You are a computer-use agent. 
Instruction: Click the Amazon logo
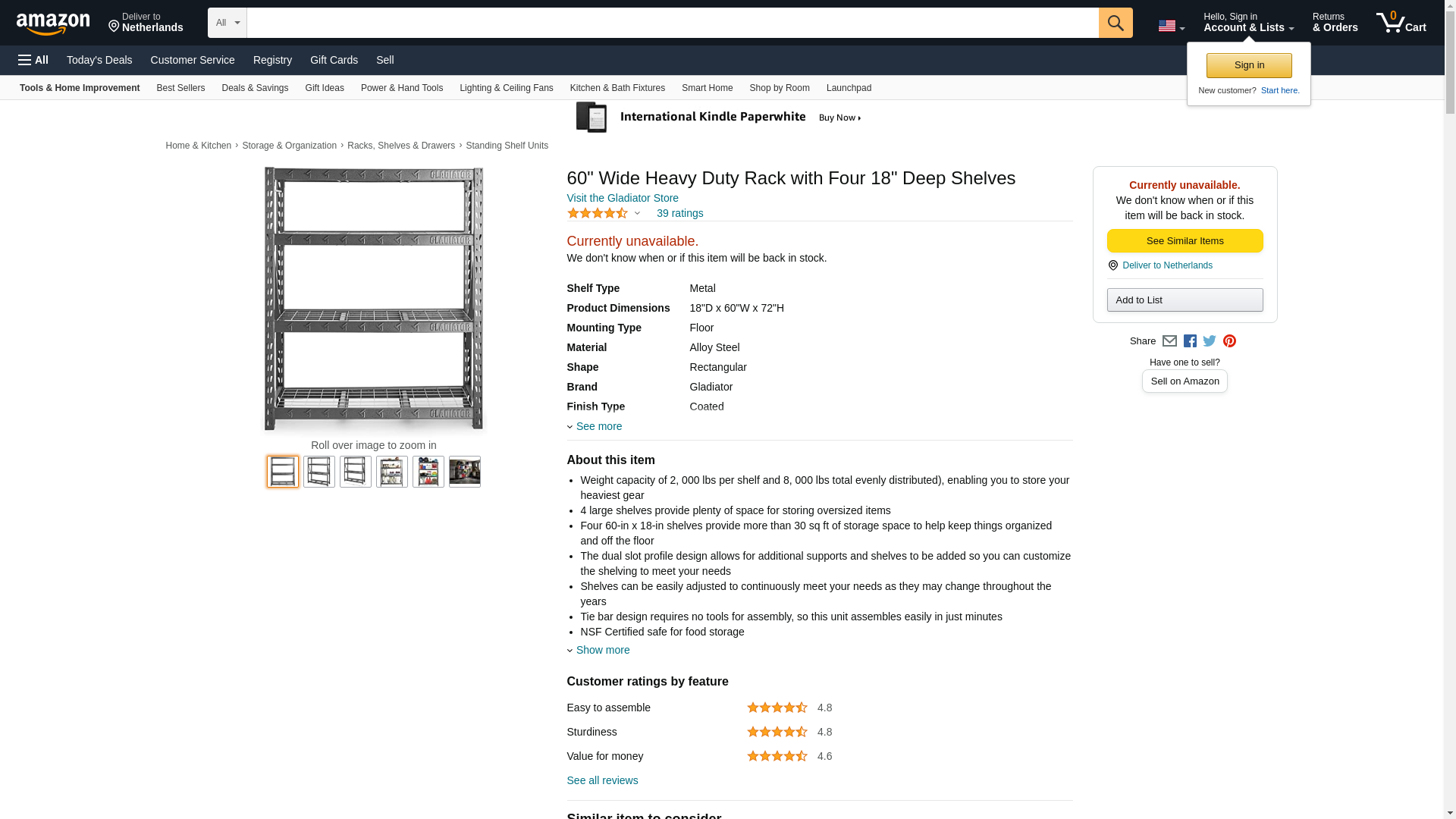[x=53, y=24]
